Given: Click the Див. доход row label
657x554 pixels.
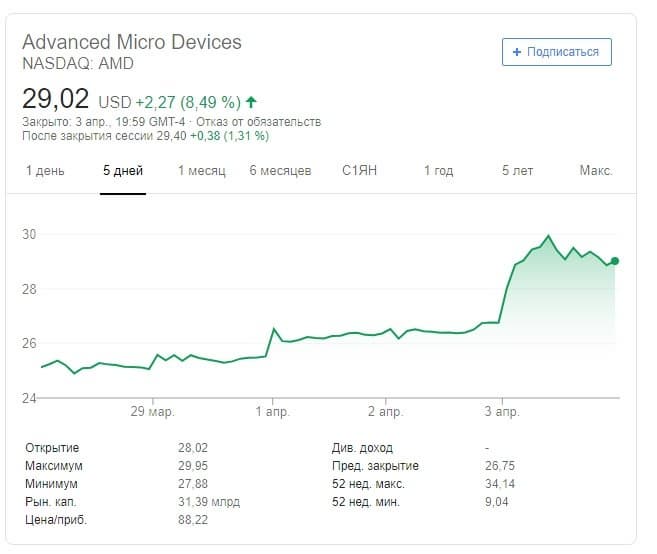Looking at the screenshot, I should 362,448.
